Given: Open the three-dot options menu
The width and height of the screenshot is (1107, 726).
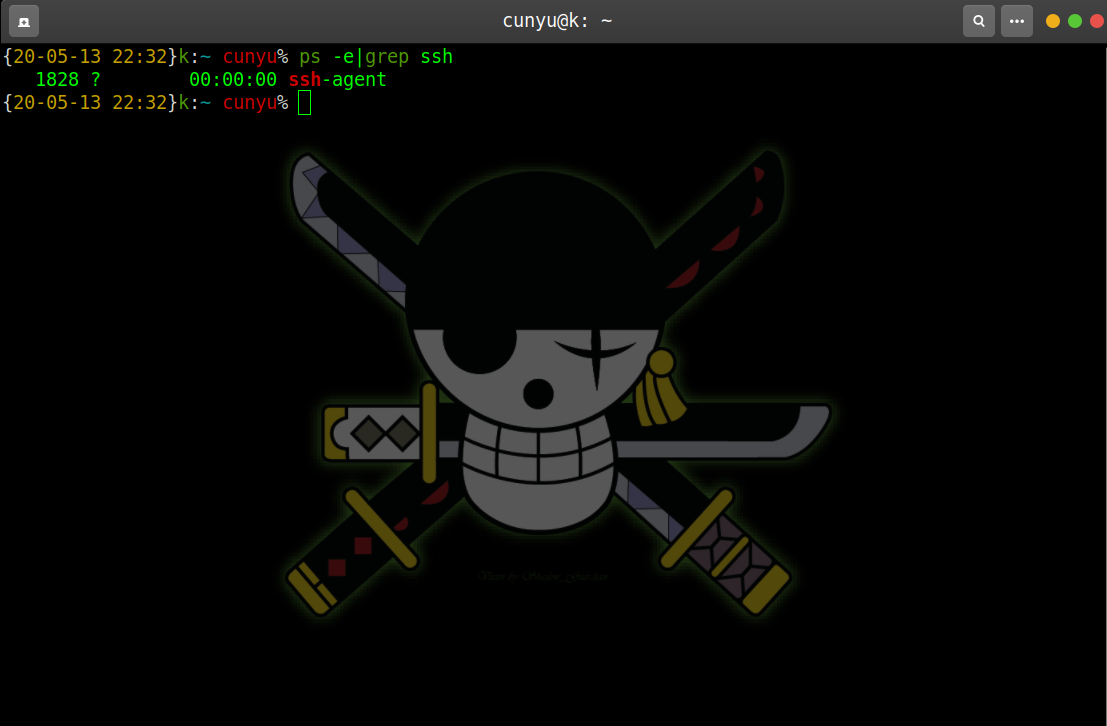Looking at the screenshot, I should tap(1016, 21).
